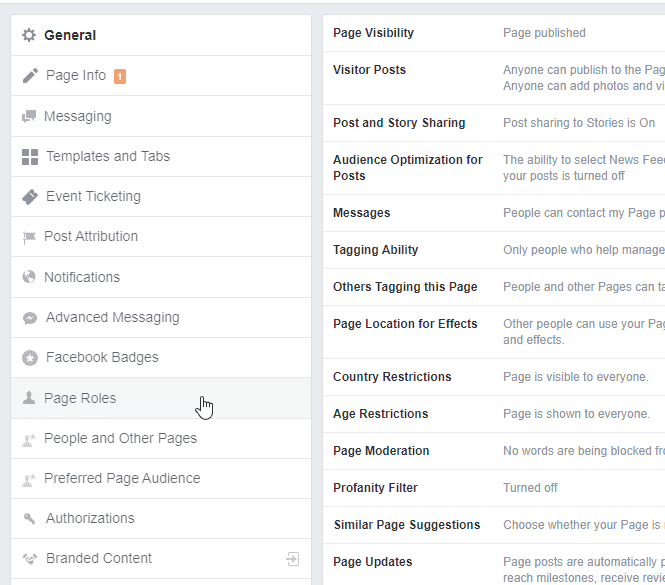Click the Event Ticketing ticket icon
This screenshot has height=585, width=665.
coord(30,197)
